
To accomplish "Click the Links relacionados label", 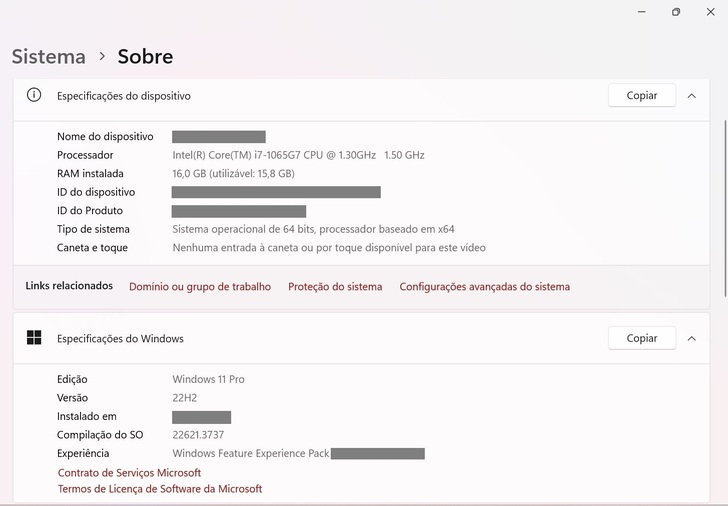I will coord(69,285).
